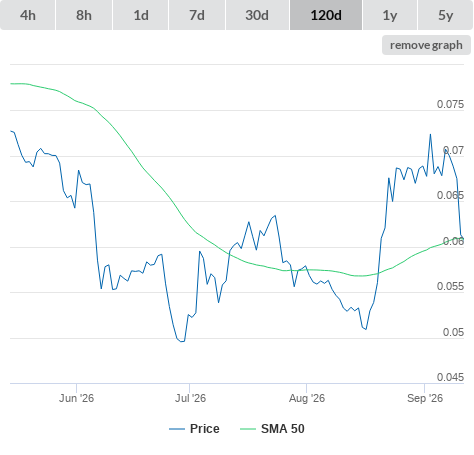Click the remove graph button
The width and height of the screenshot is (474, 455).
[426, 45]
